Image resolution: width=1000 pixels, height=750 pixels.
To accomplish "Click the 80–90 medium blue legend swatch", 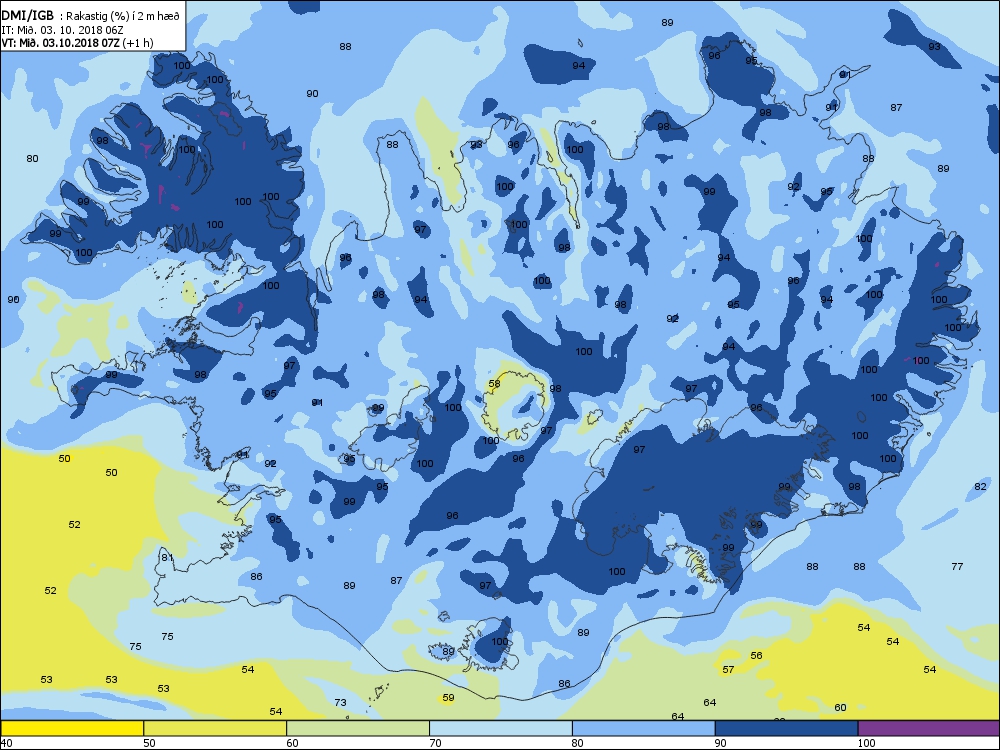I will pyautogui.click(x=643, y=728).
